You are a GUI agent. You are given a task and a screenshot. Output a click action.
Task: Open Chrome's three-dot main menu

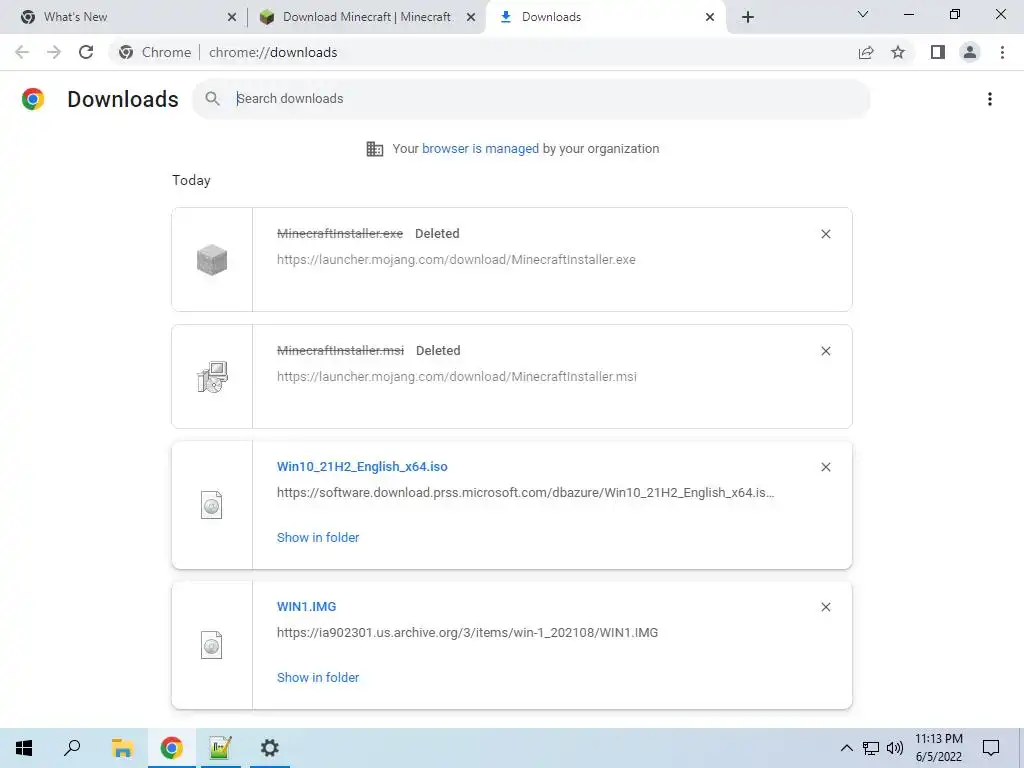click(1002, 52)
